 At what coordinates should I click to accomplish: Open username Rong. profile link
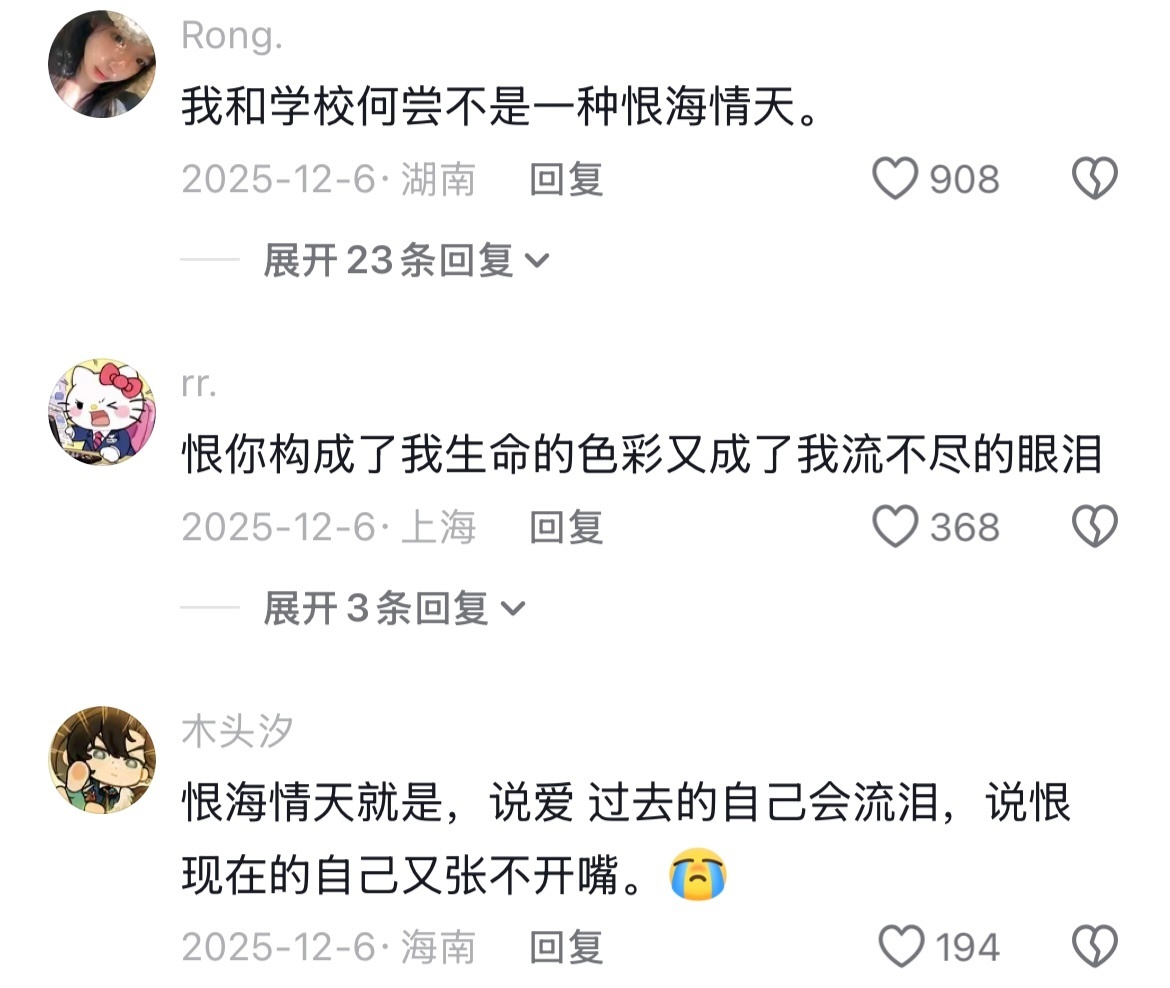232,36
